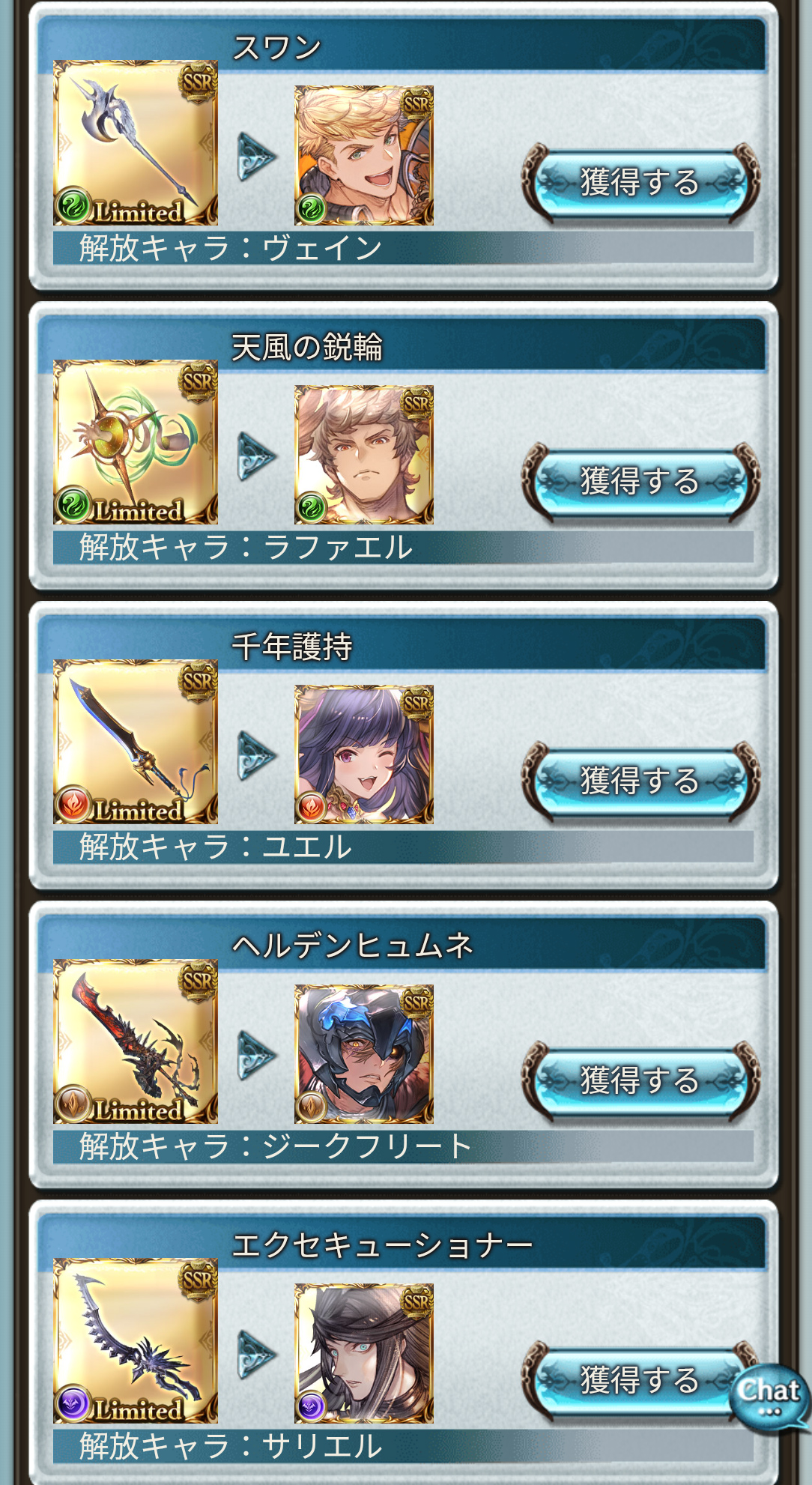
Task: Select the ヴェイン character portrait
Action: (364, 155)
